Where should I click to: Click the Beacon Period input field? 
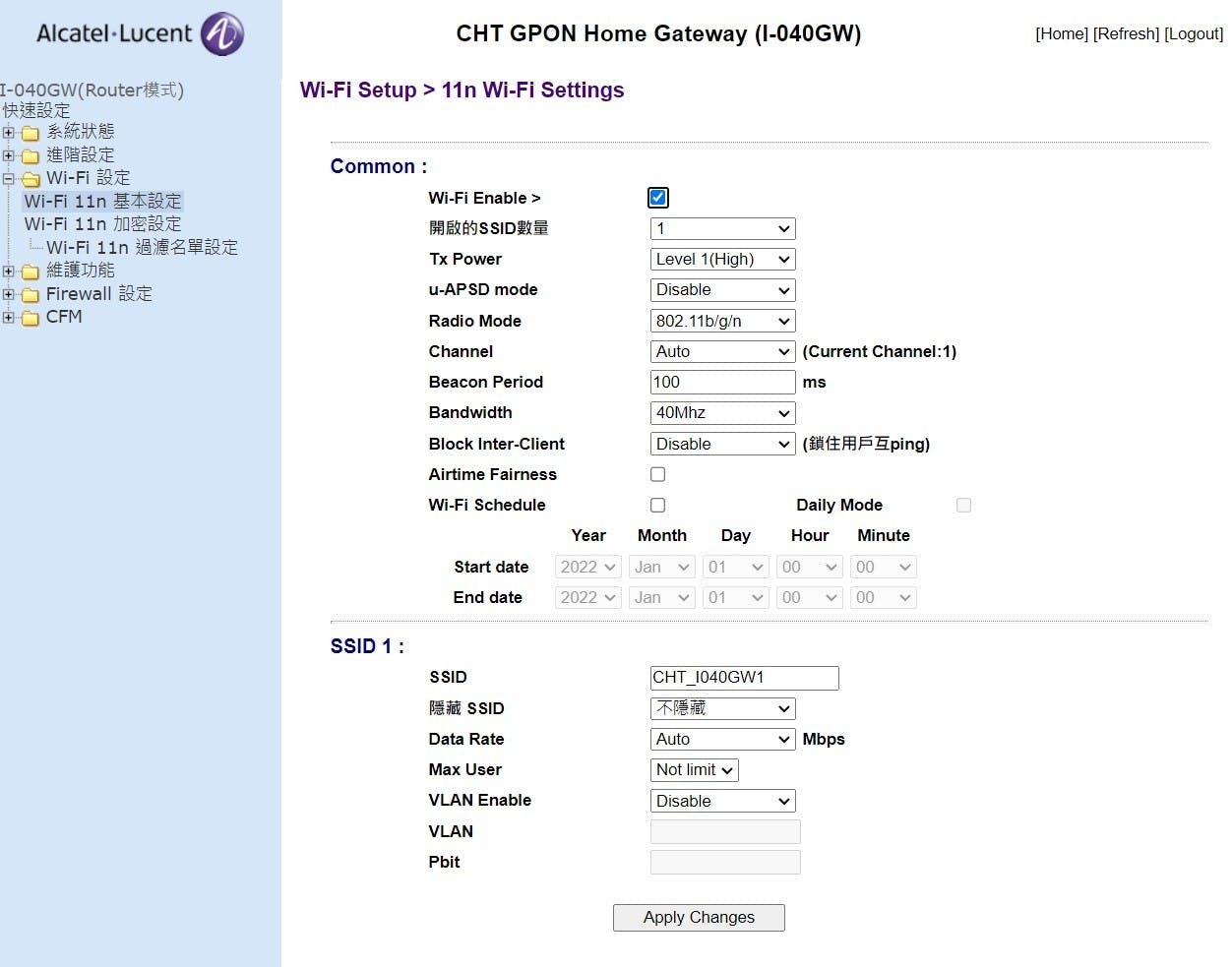pyautogui.click(x=723, y=382)
